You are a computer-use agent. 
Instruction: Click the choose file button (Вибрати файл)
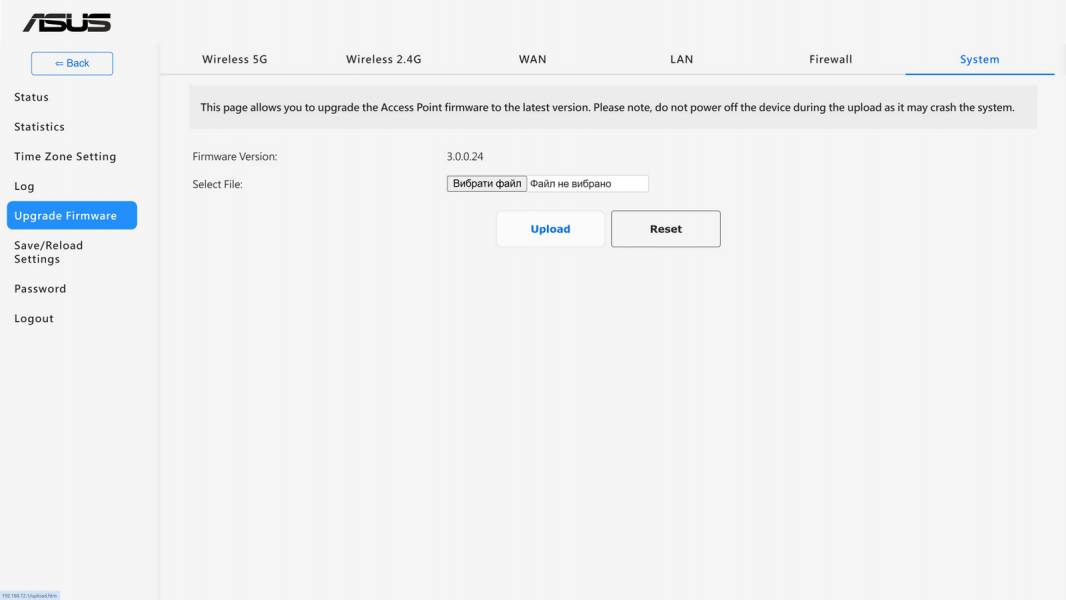(487, 183)
